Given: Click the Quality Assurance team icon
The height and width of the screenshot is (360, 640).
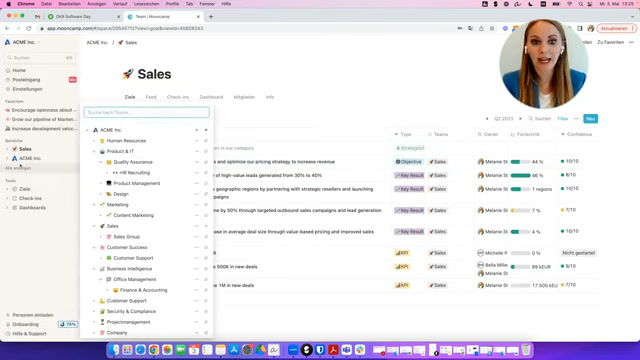Looking at the screenshot, I should (109, 162).
